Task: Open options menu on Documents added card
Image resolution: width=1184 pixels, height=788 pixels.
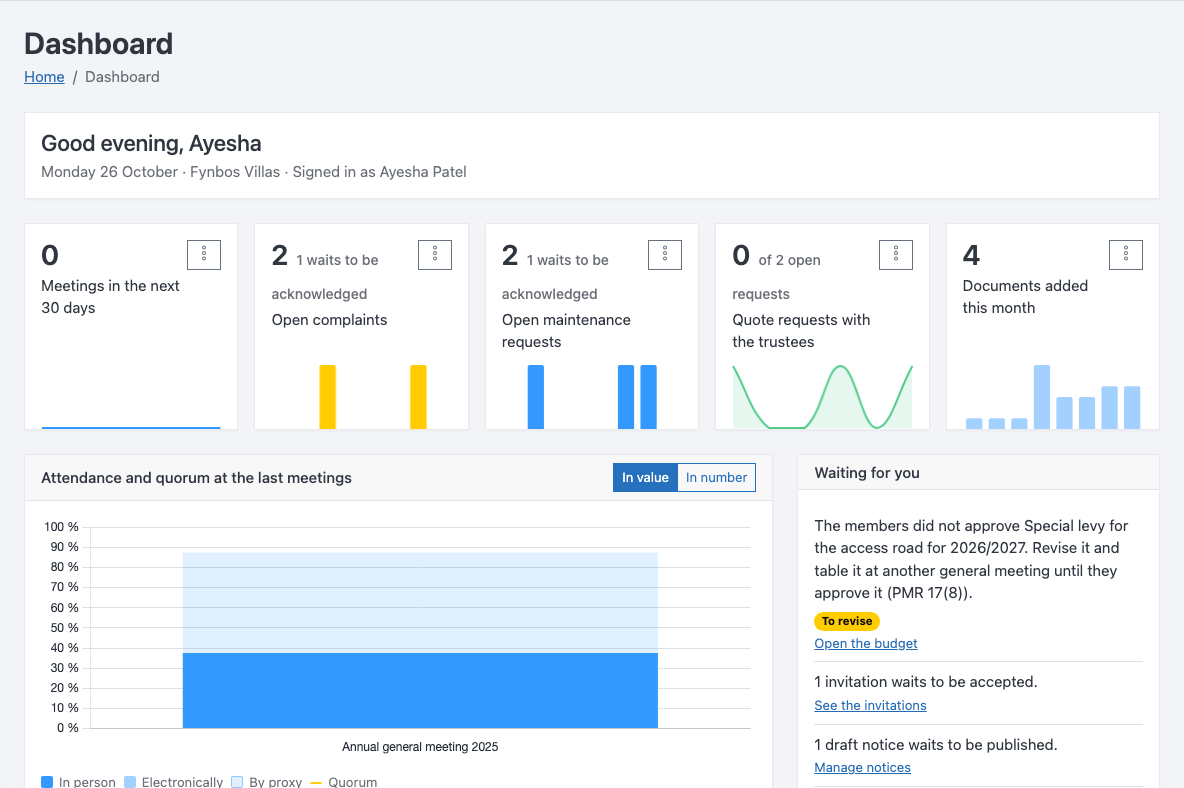Action: coord(1126,255)
